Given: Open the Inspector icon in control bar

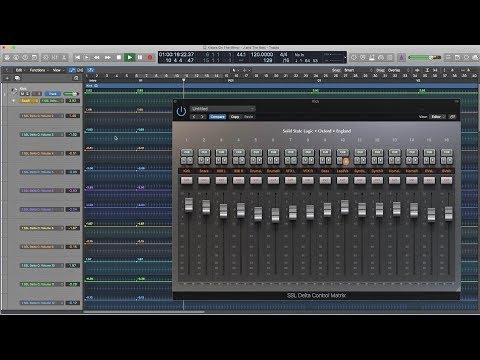Looking at the screenshot, I should [16, 57].
